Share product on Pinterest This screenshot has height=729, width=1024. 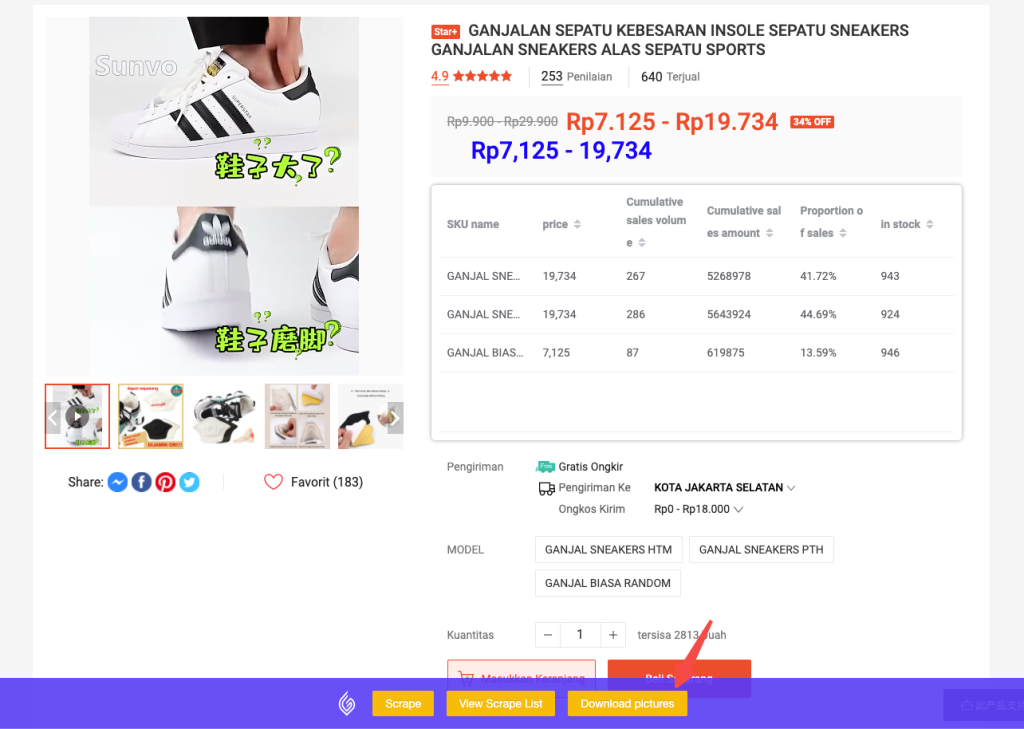click(165, 482)
